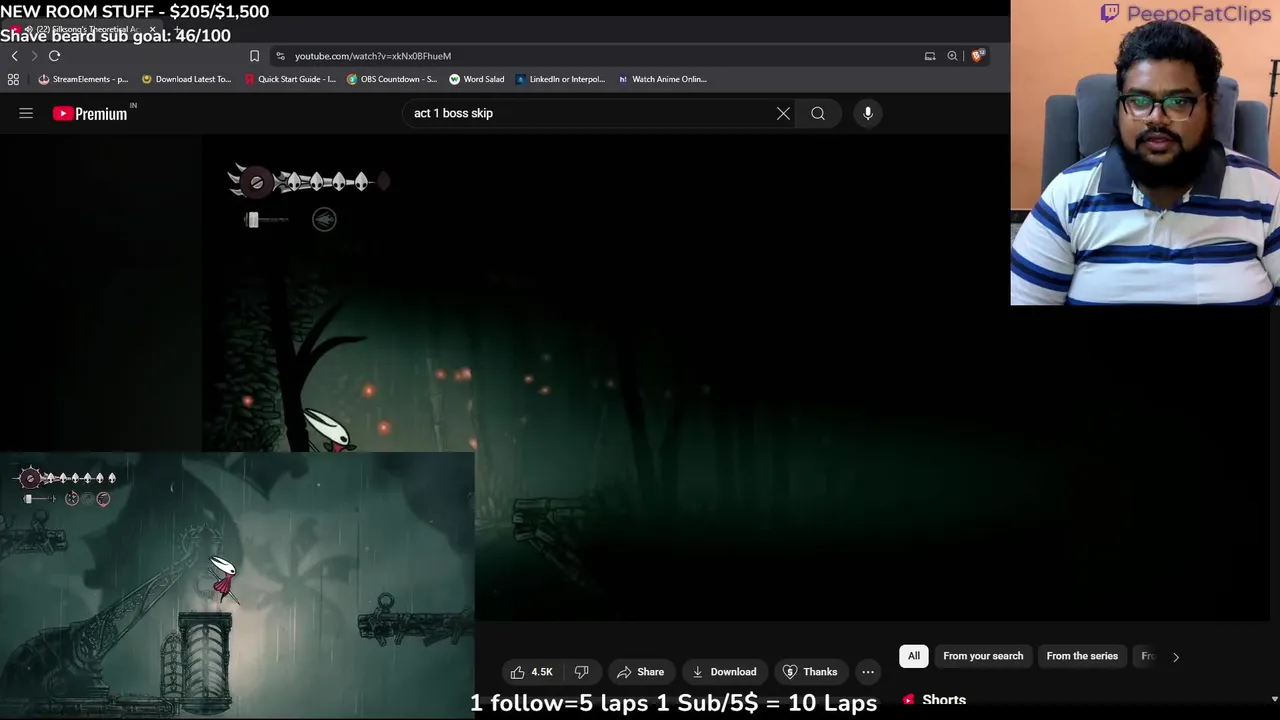Viewport: 1280px width, 720px height.
Task: Click the YouTube search magnifier button
Action: pyautogui.click(x=818, y=114)
